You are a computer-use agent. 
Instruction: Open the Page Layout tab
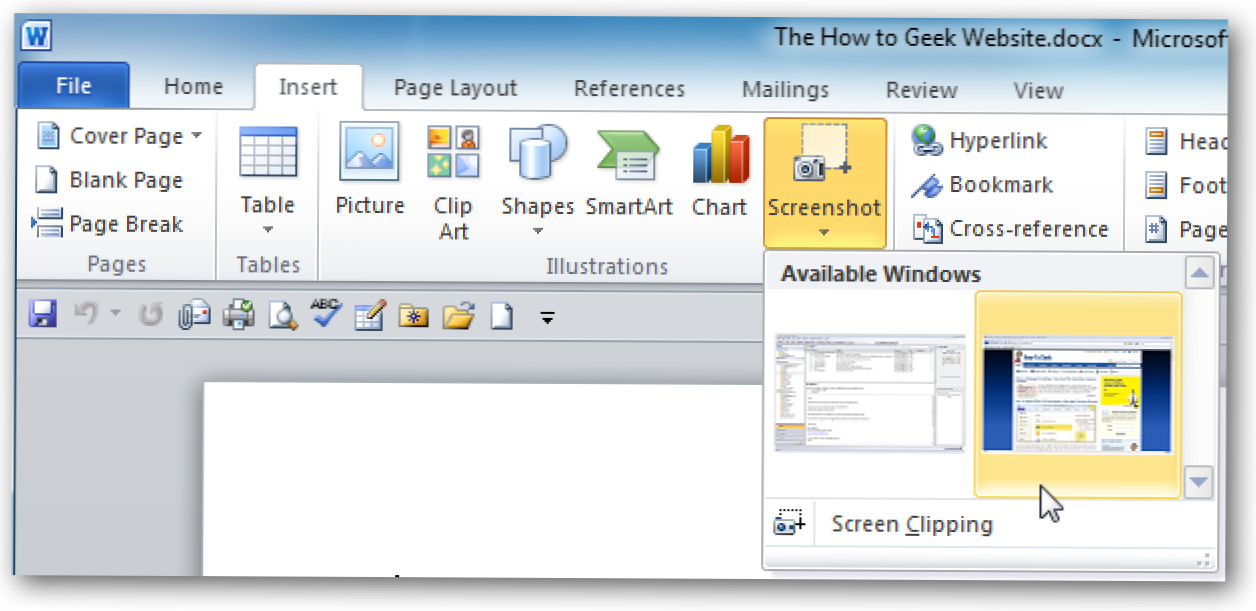point(455,89)
